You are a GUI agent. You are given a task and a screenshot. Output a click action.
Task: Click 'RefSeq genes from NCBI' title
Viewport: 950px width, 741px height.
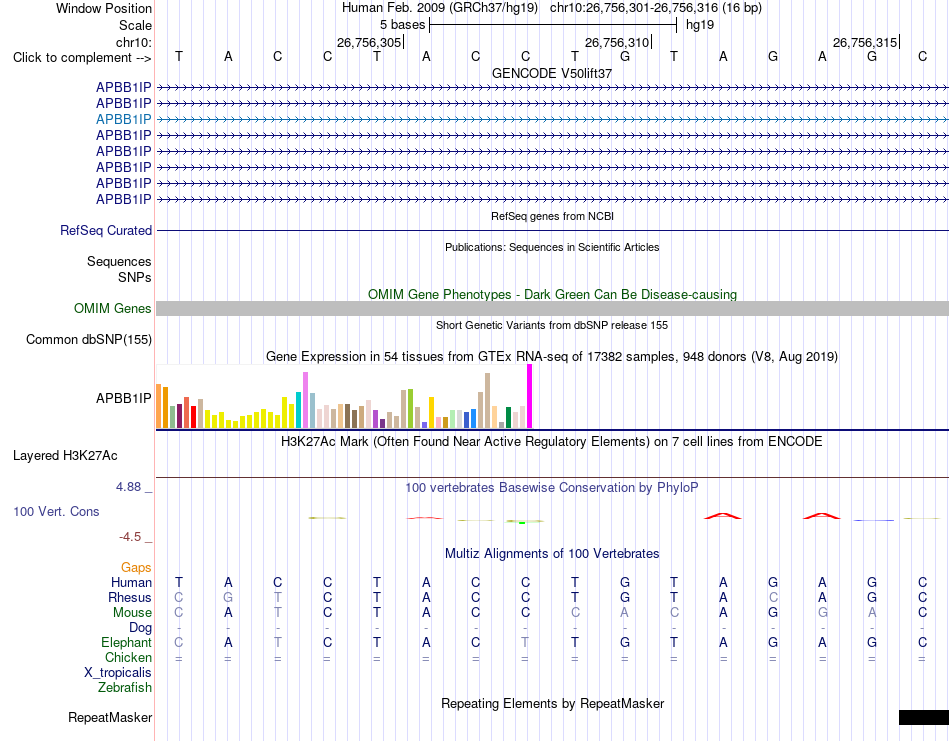552,216
